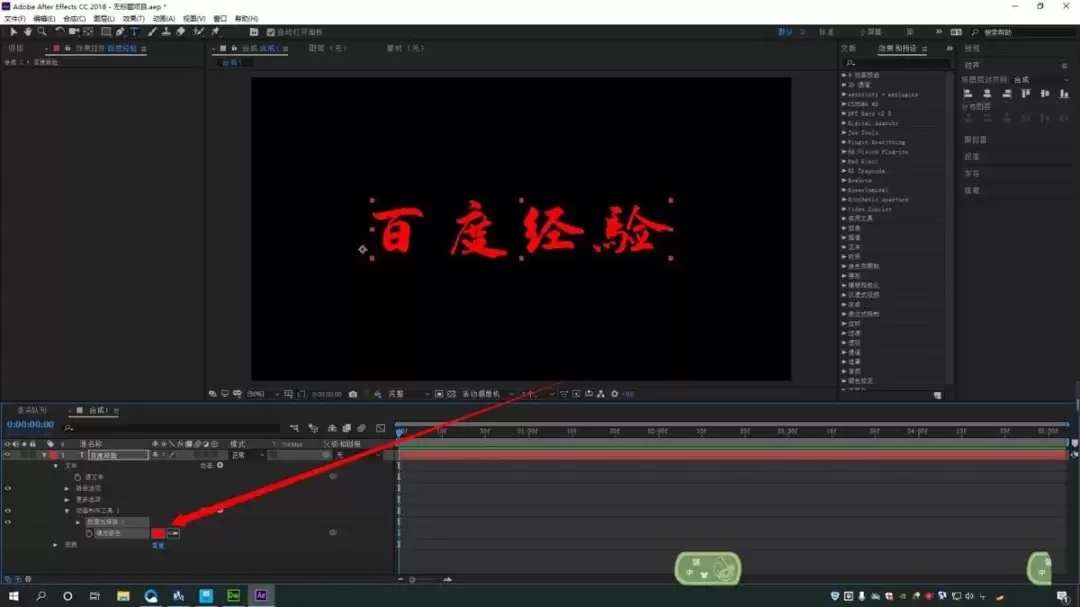
Task: Open After Effects from the Windows taskbar
Action: tap(260, 595)
